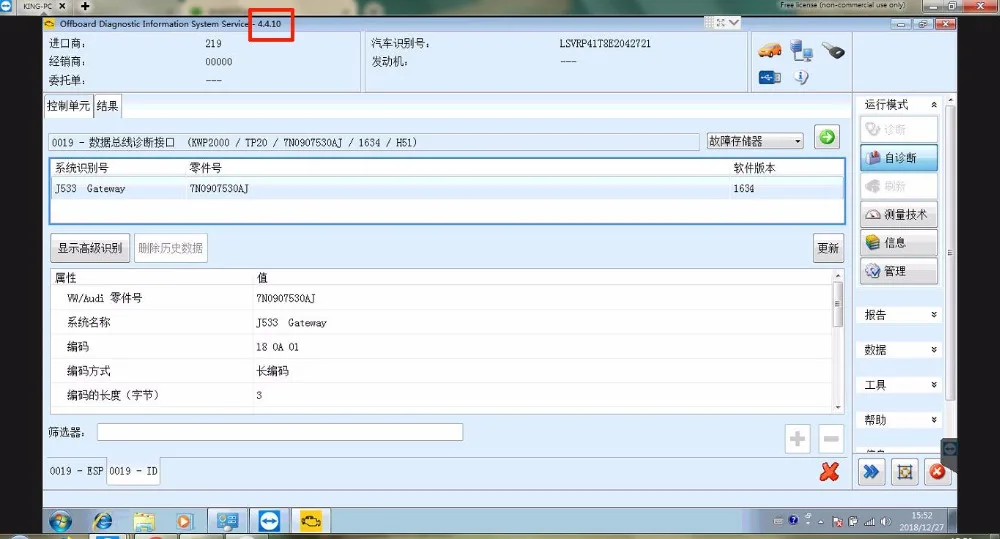Click the plus expand-all button

click(x=797, y=439)
